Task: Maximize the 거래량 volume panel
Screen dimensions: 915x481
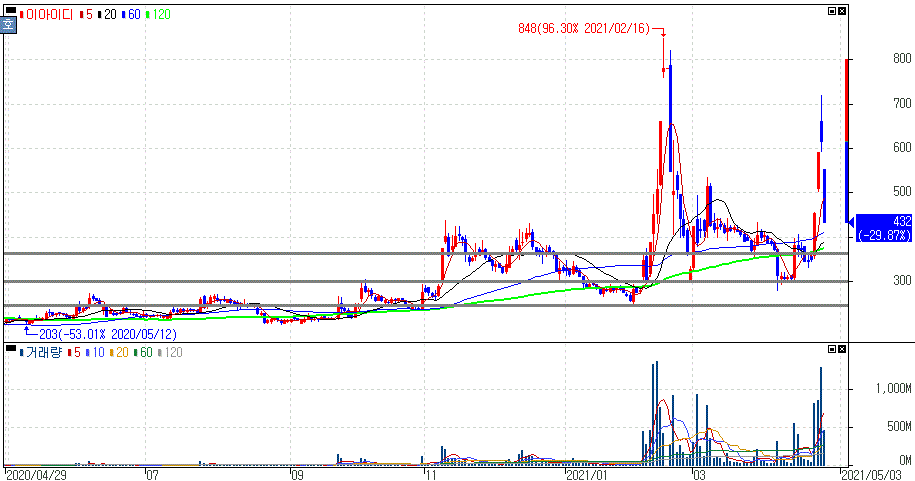Action: click(x=832, y=349)
